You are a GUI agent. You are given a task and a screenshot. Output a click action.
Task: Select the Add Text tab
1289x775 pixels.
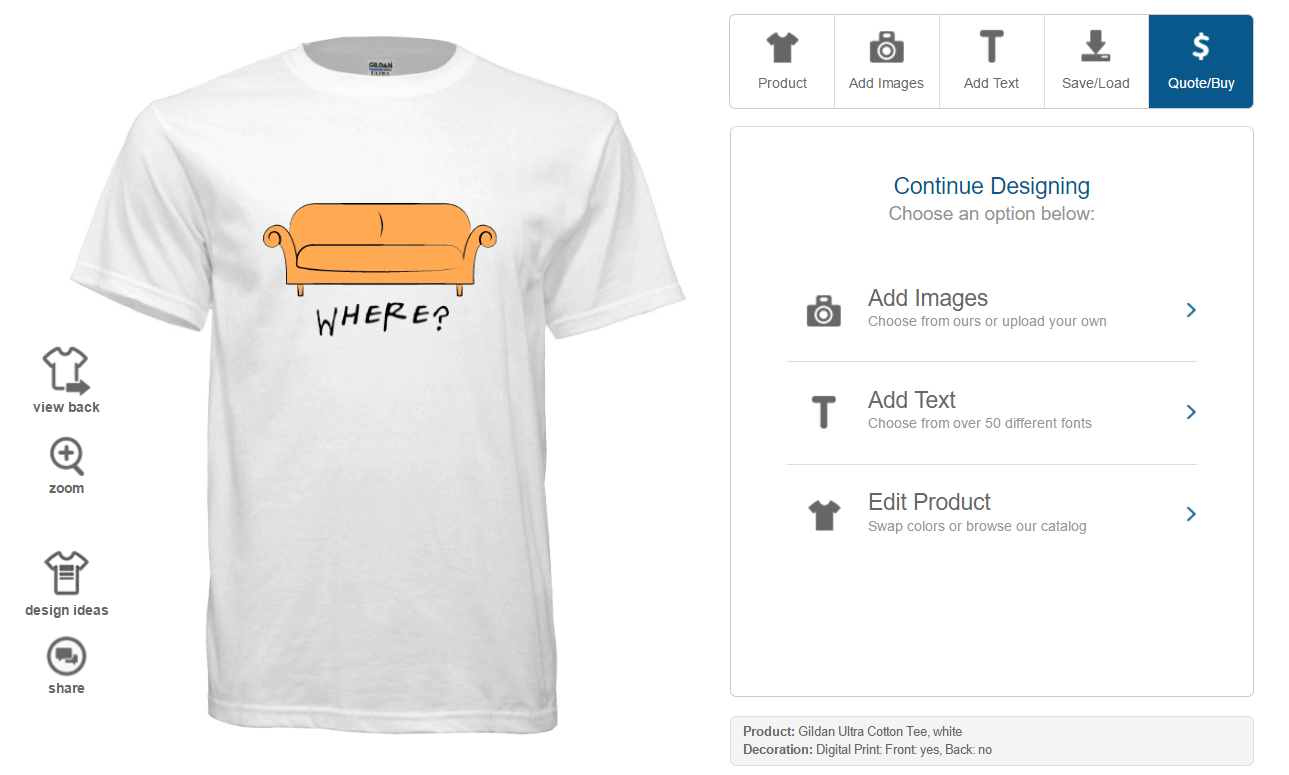click(x=992, y=61)
